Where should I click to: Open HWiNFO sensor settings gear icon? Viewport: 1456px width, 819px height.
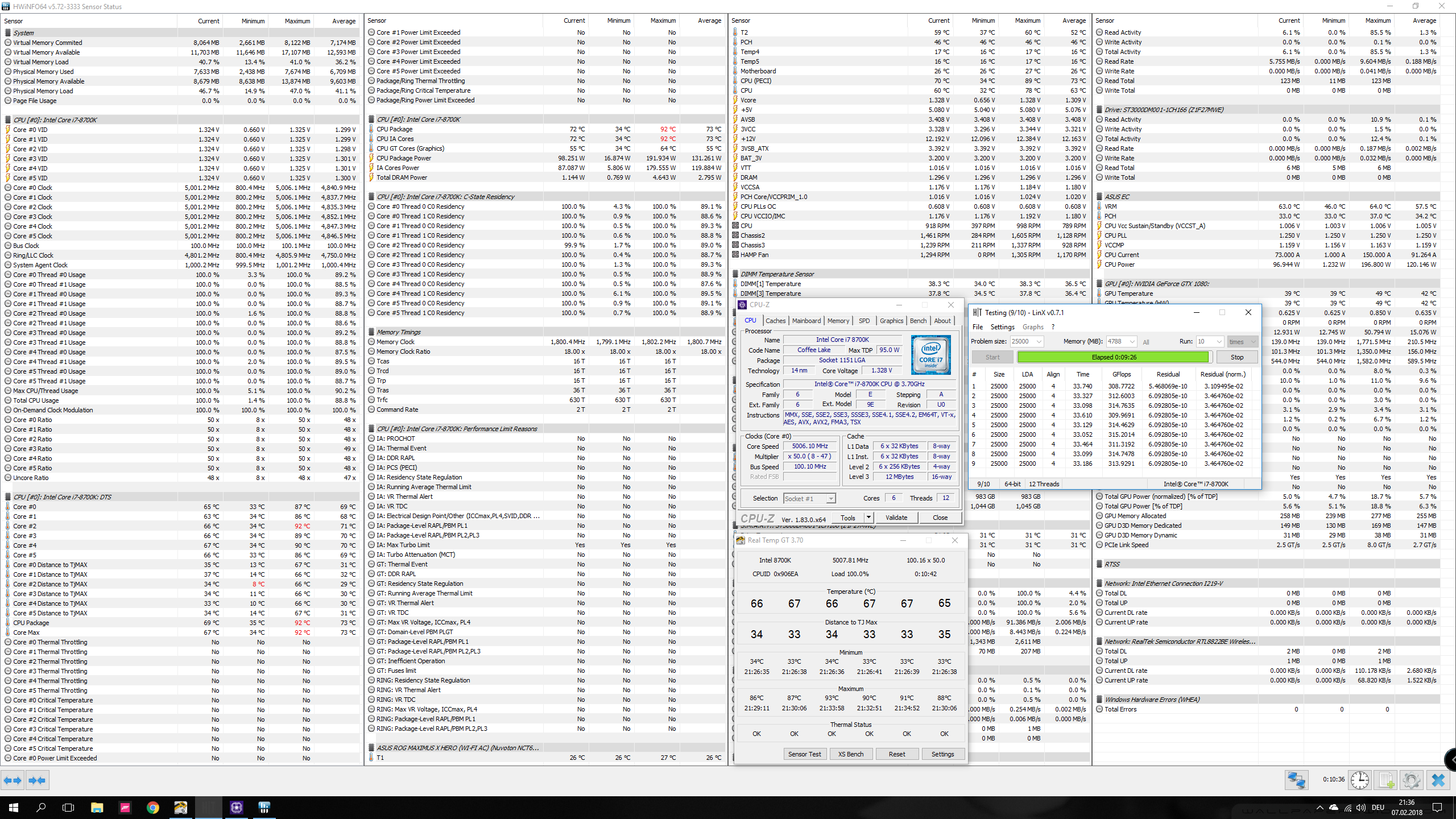pos(1411,780)
